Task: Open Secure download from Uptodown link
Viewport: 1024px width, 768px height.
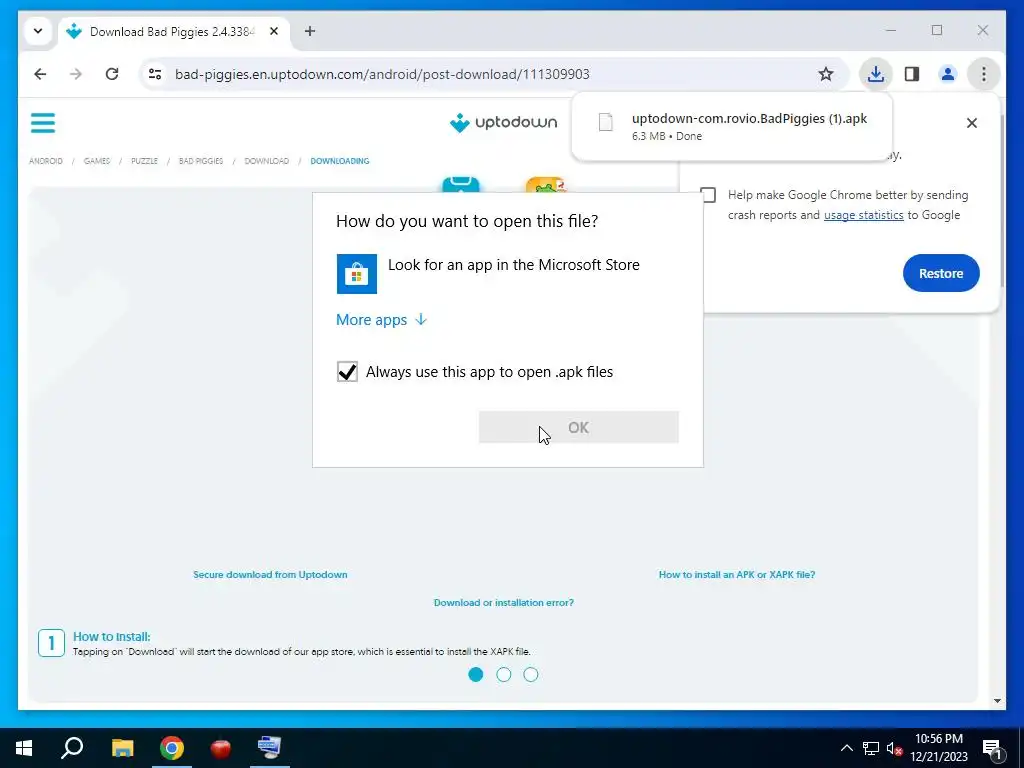Action: [270, 575]
